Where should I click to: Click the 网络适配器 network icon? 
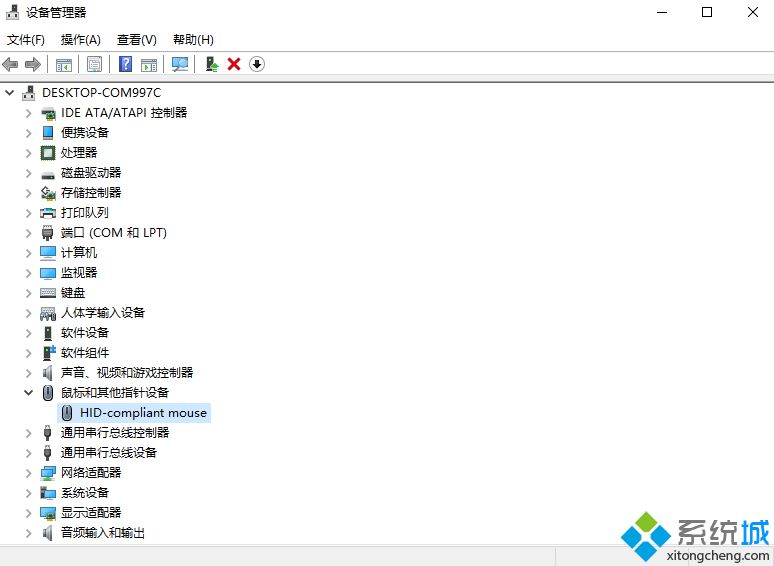(x=48, y=473)
